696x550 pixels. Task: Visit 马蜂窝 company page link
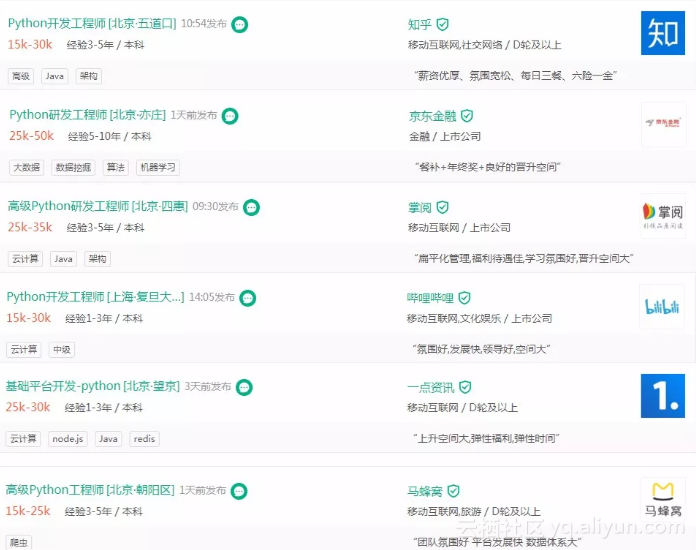(x=425, y=491)
